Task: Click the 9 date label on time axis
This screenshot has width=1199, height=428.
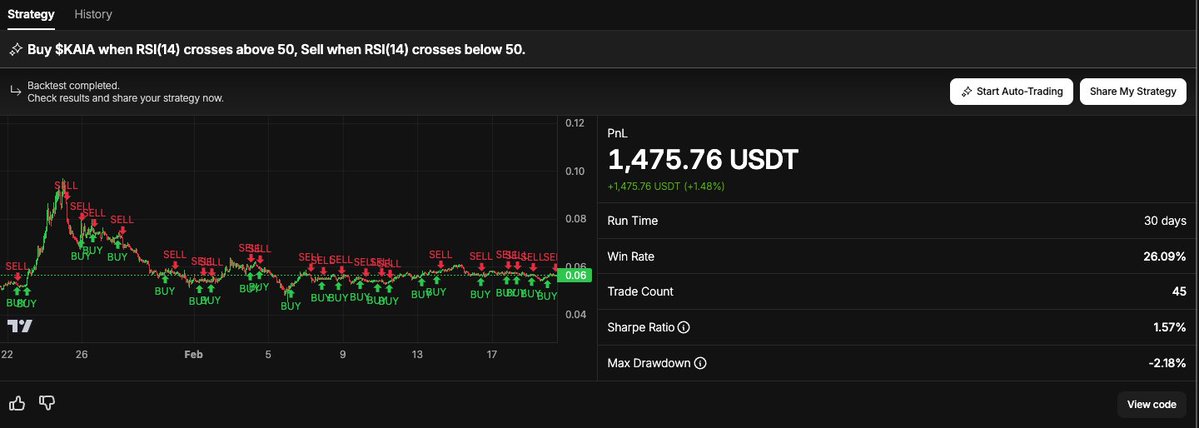Action: pos(343,355)
